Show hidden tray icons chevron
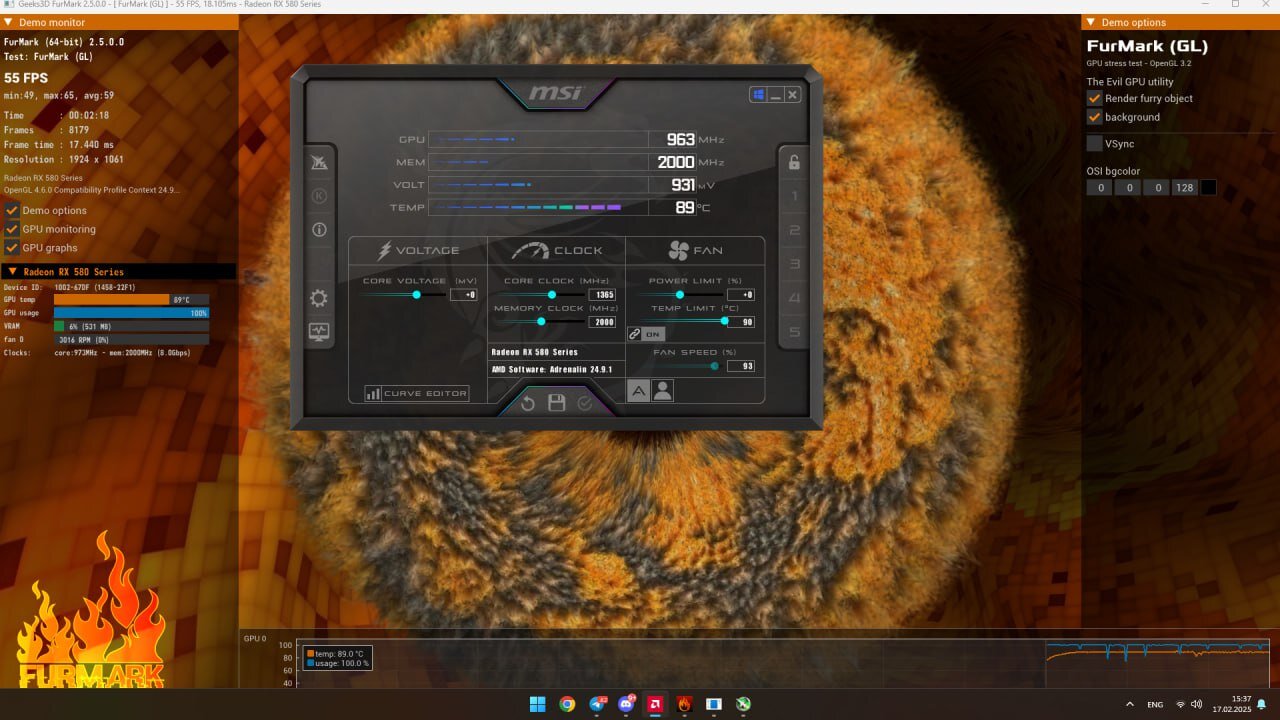Screen dimensions: 1280x720 [1130, 704]
